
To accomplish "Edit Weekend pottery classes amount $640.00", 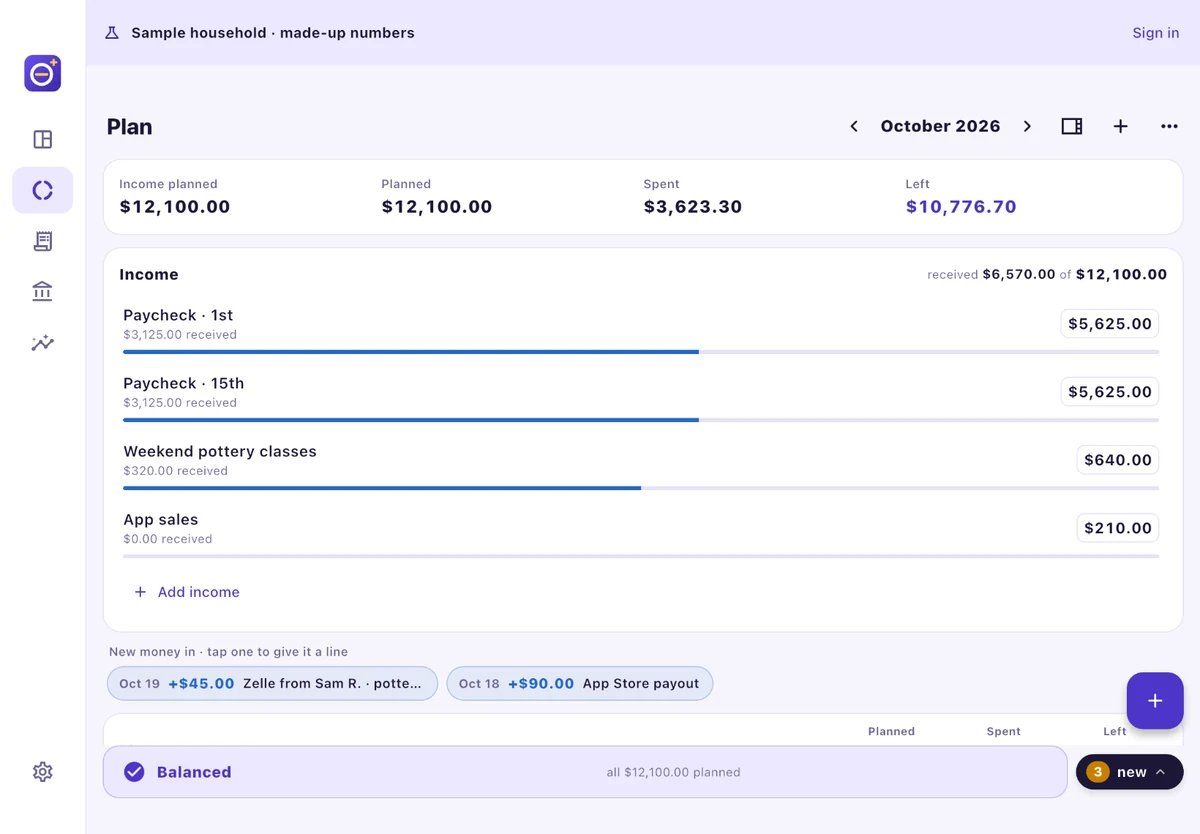I will pyautogui.click(x=1118, y=460).
